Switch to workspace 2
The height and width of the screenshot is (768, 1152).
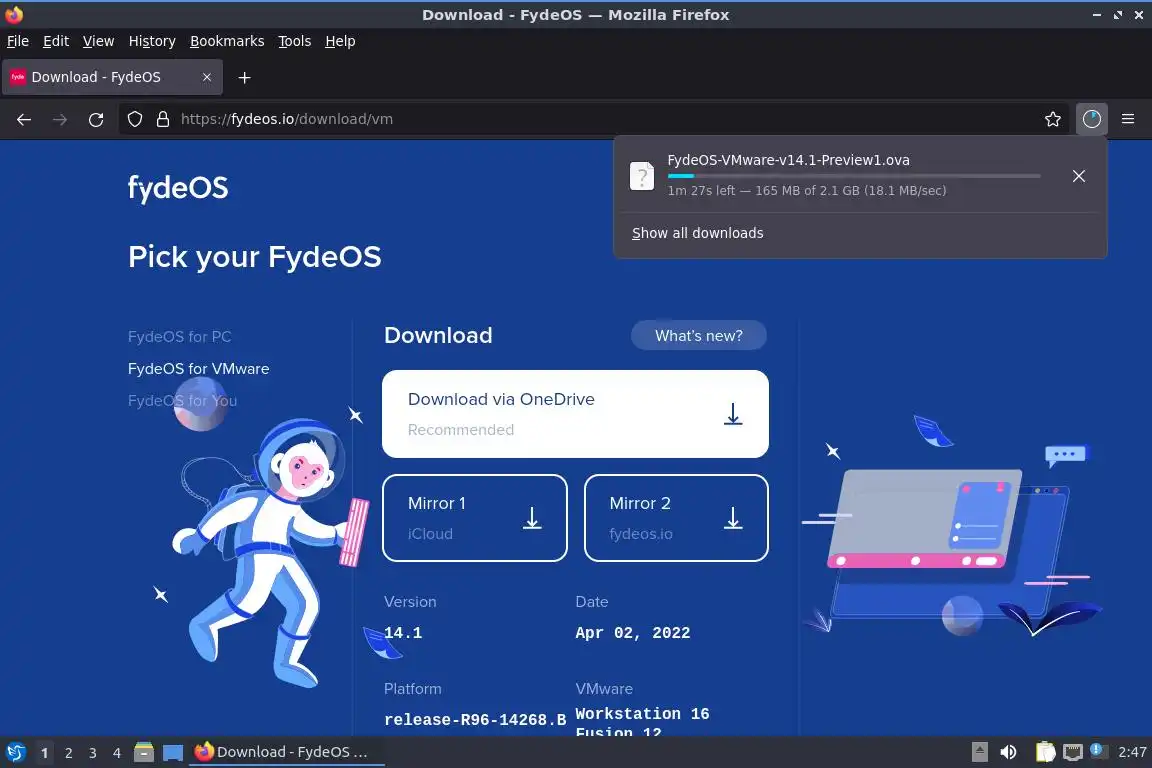[68, 753]
